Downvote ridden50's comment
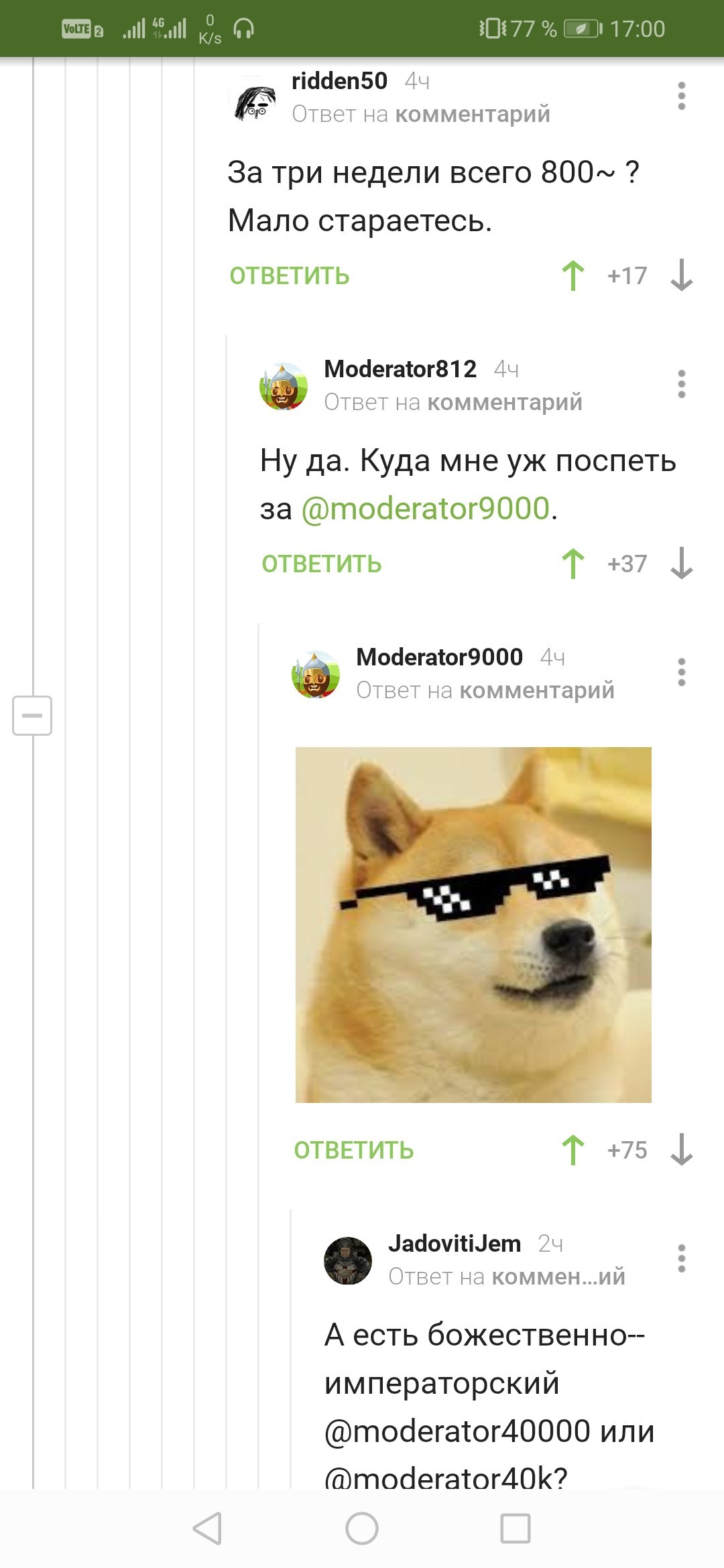This screenshot has height=1568, width=724. pos(682,275)
